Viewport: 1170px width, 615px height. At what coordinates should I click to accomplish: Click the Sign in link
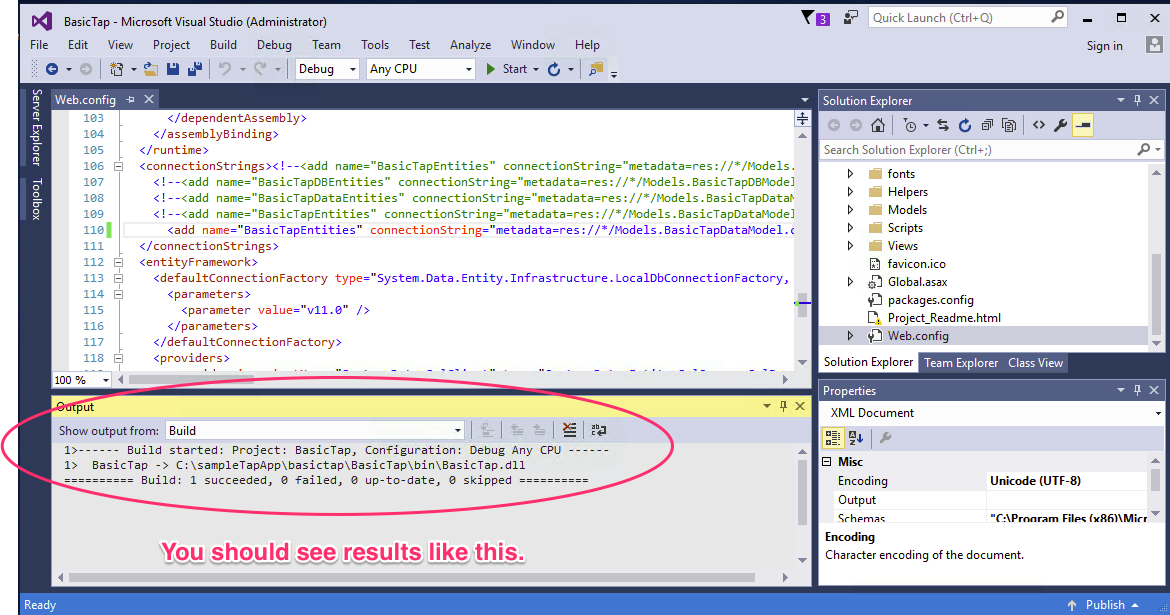coord(1104,46)
